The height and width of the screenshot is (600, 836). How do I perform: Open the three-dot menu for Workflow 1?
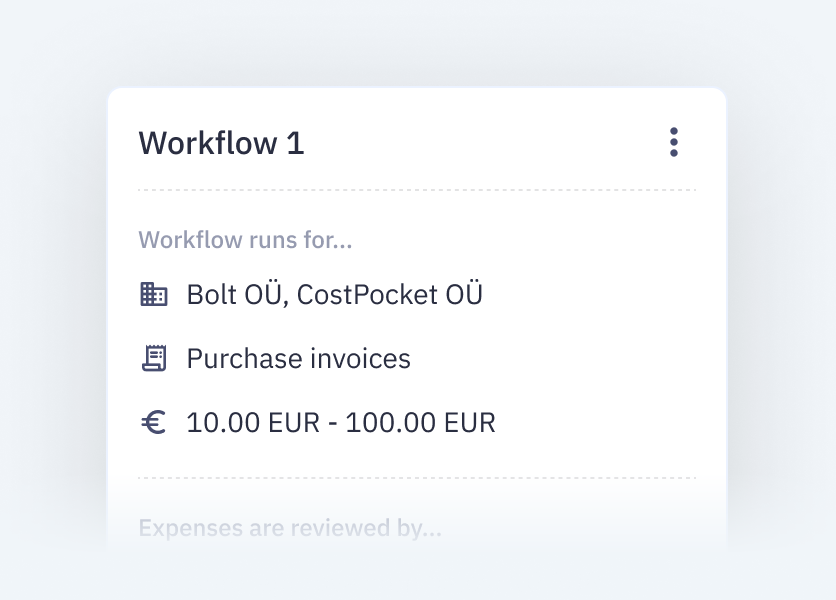click(674, 142)
